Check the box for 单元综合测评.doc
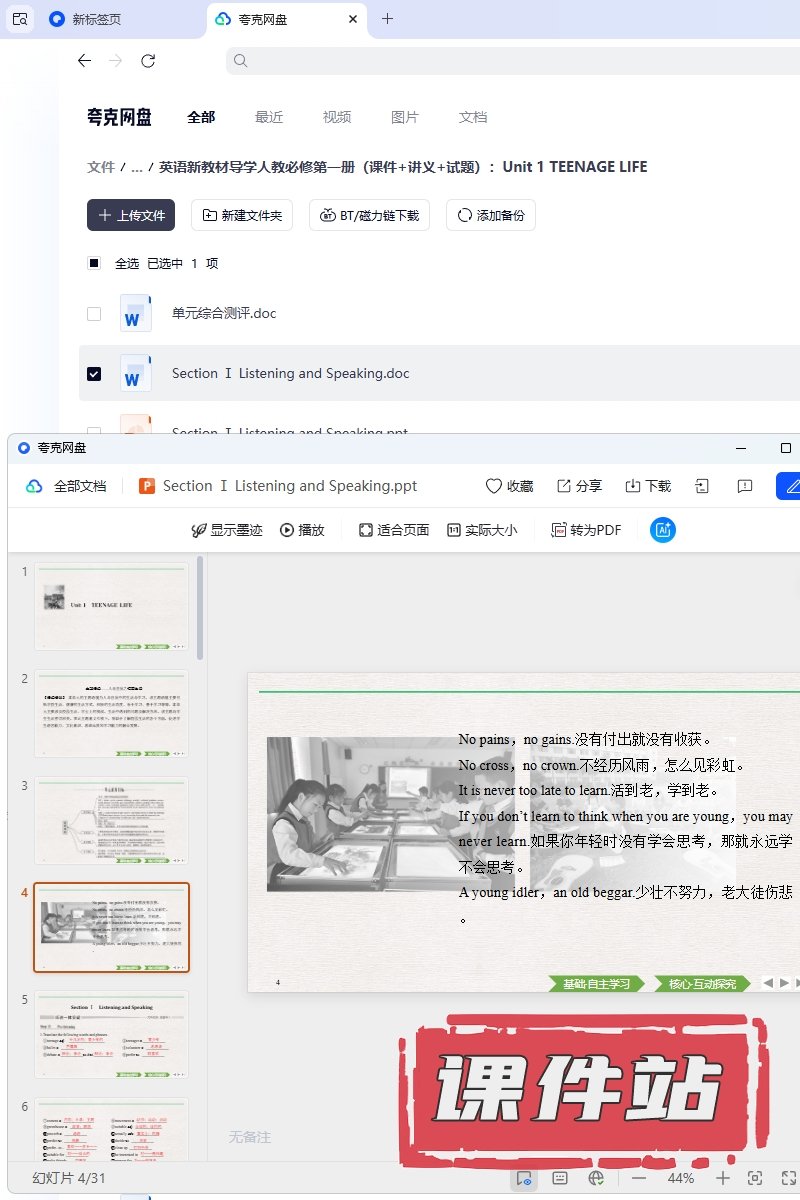800x1200 pixels. point(94,314)
